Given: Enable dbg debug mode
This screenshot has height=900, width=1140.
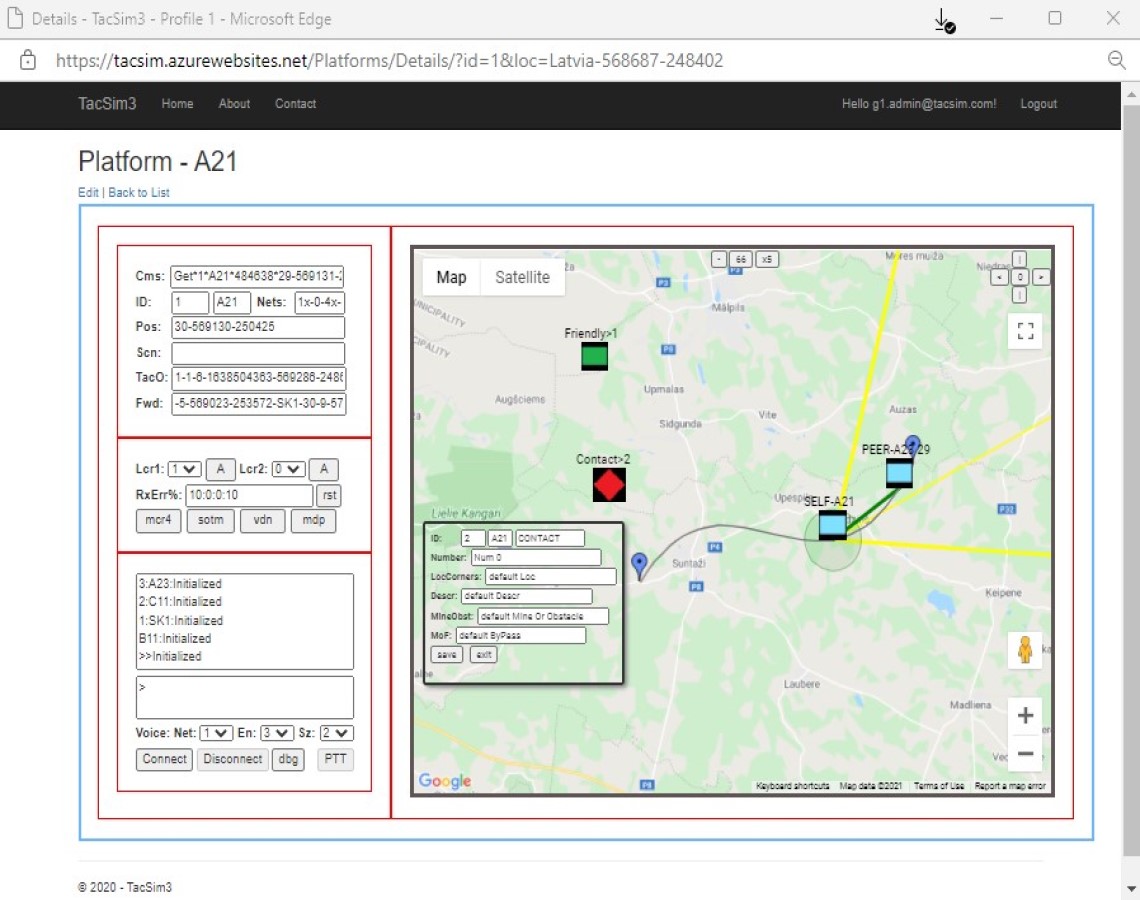Looking at the screenshot, I should [x=288, y=759].
